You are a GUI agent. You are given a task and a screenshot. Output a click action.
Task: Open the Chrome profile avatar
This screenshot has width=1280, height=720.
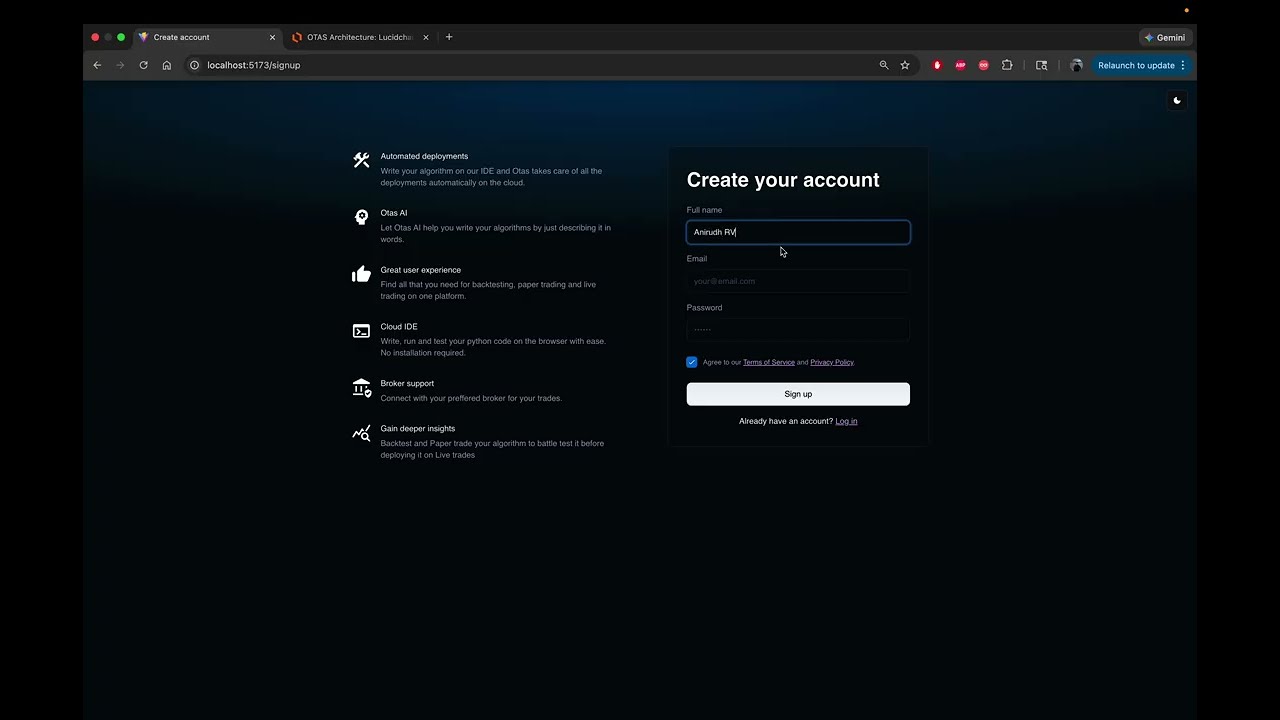[x=1076, y=65]
